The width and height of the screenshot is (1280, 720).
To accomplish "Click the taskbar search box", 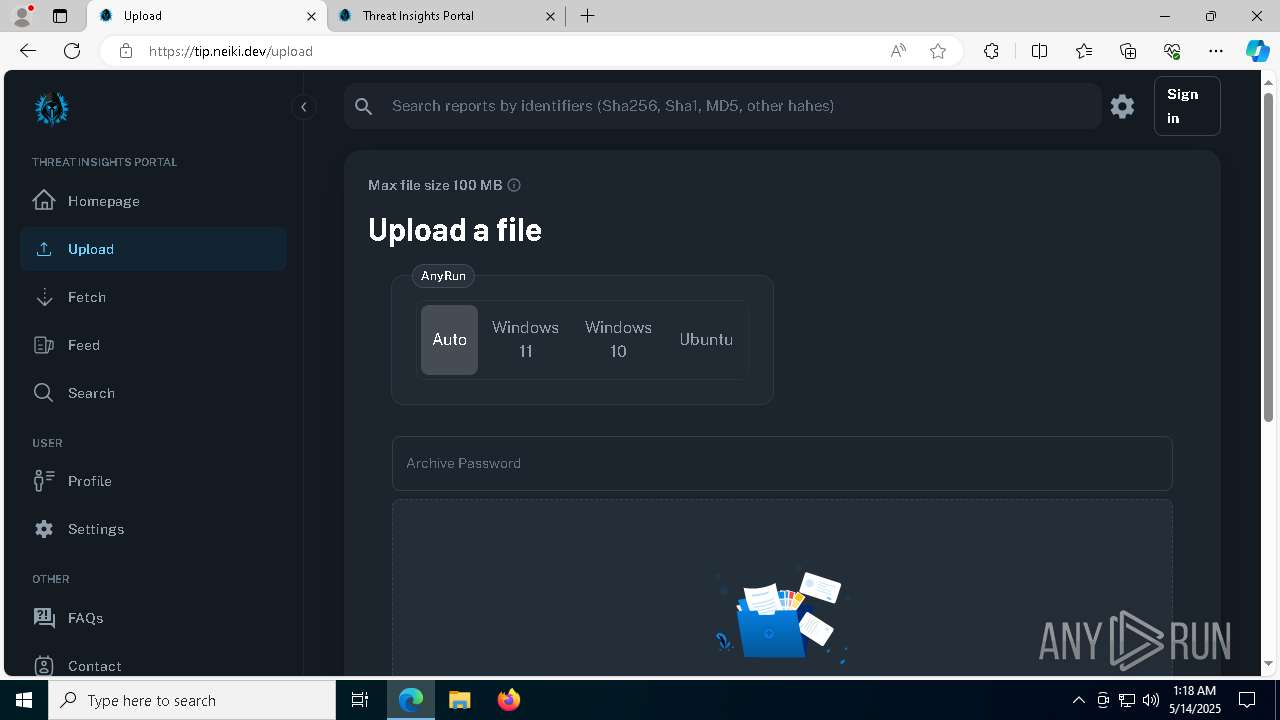I will pos(192,700).
